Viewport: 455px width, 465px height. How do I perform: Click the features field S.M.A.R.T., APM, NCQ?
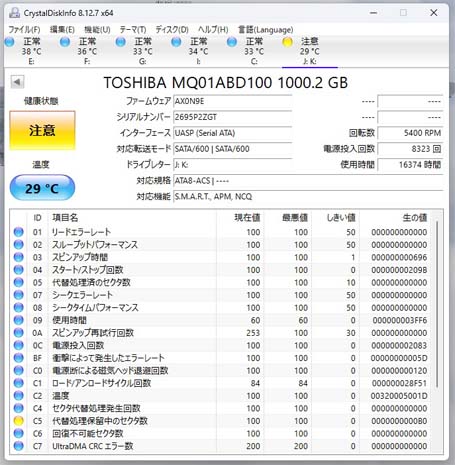click(x=308, y=196)
